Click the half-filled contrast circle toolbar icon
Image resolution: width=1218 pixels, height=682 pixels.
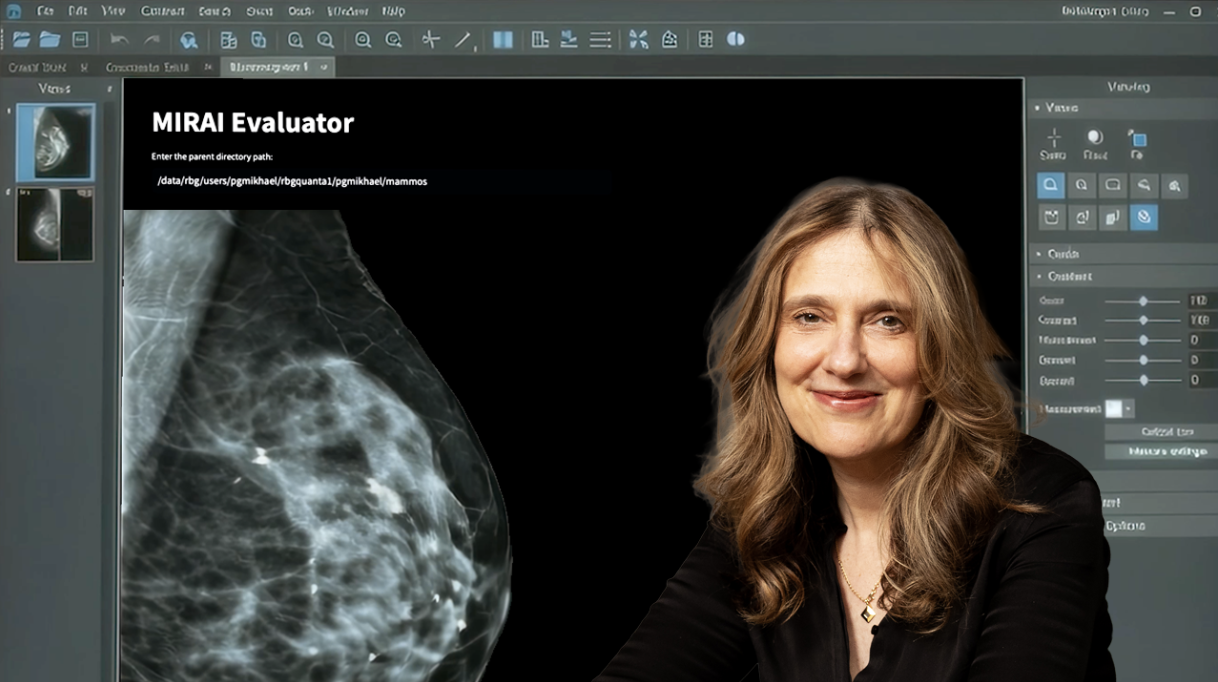tap(735, 39)
